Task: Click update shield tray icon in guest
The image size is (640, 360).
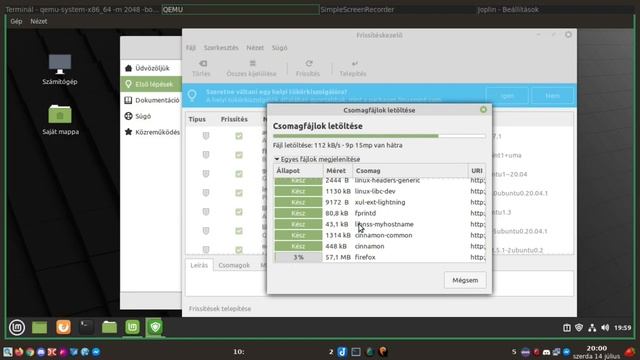Action: [x=579, y=327]
